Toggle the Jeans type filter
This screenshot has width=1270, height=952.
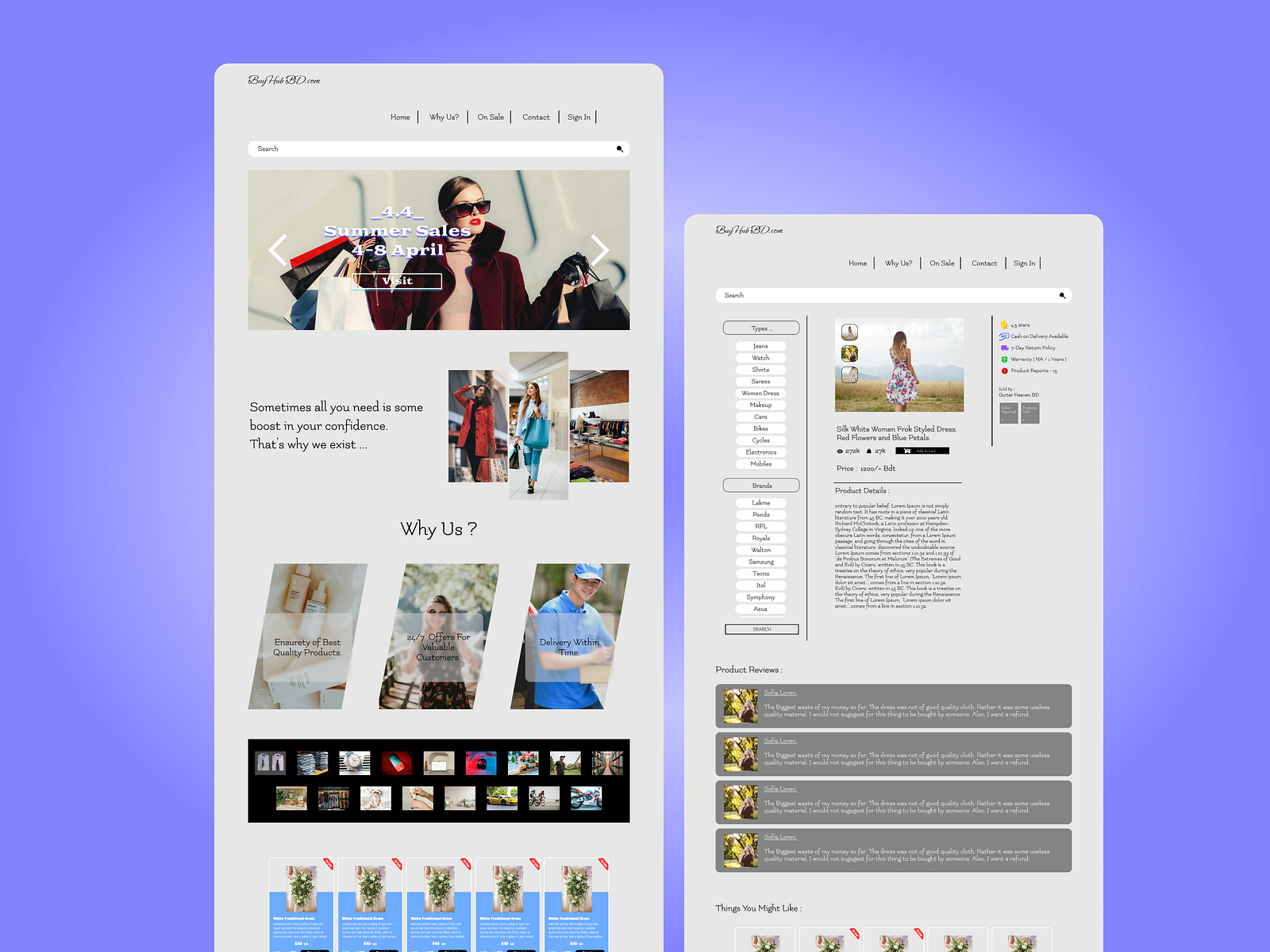760,345
